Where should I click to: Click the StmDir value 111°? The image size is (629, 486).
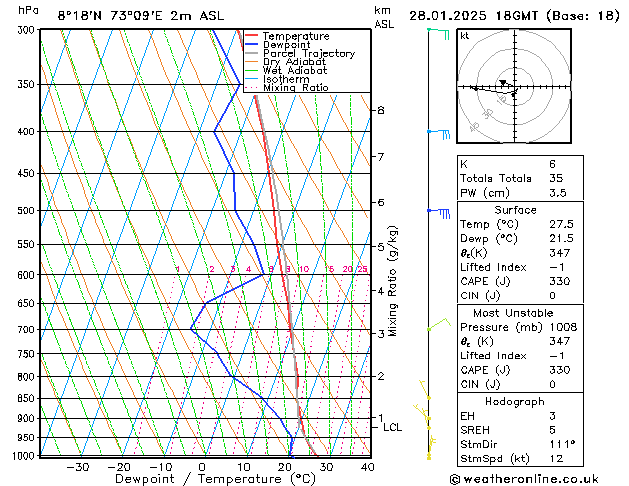(562, 444)
